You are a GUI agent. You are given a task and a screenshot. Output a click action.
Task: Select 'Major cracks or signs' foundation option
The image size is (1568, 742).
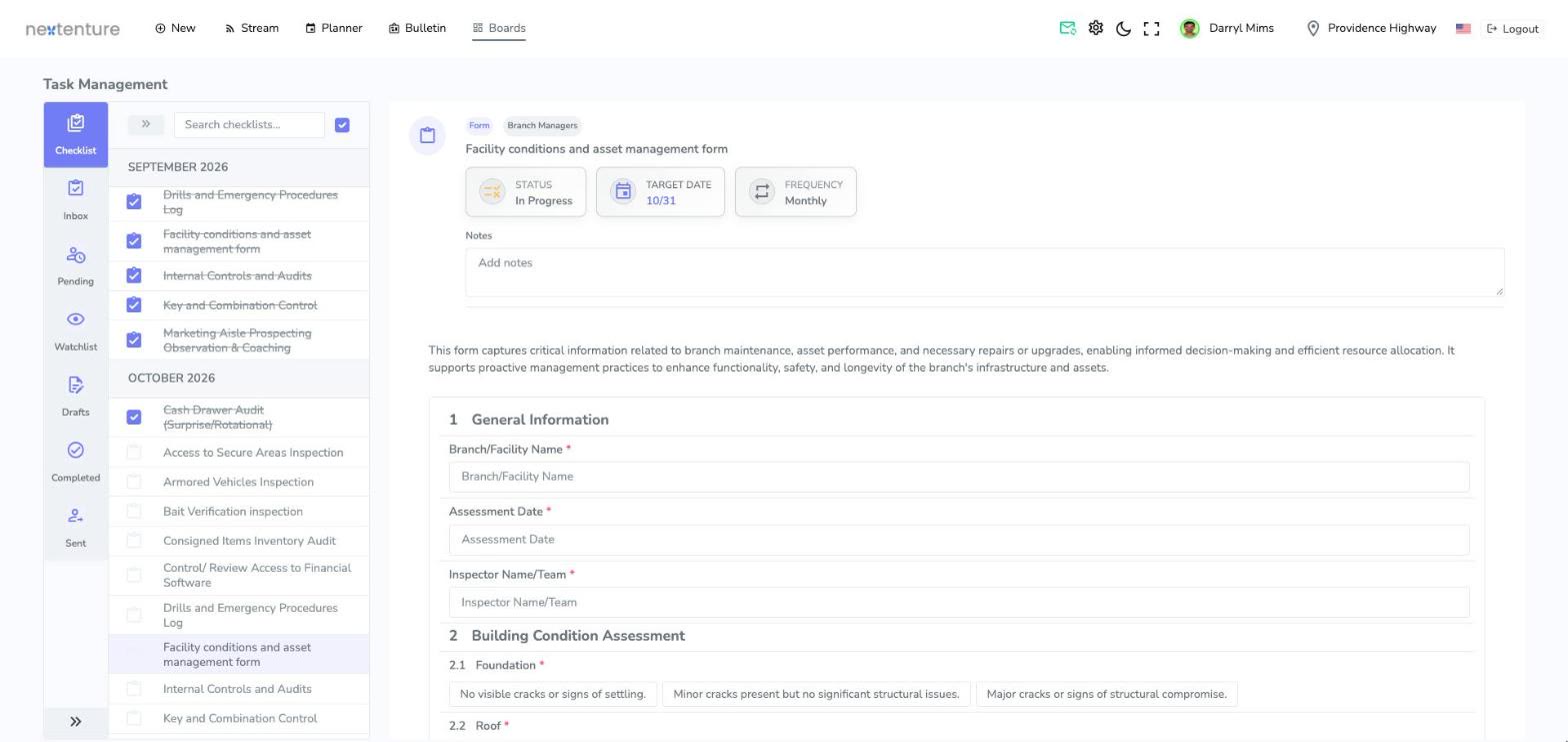tap(1106, 694)
